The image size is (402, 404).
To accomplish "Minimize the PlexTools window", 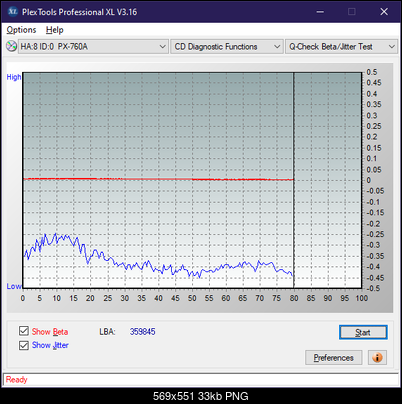I will point(320,12).
